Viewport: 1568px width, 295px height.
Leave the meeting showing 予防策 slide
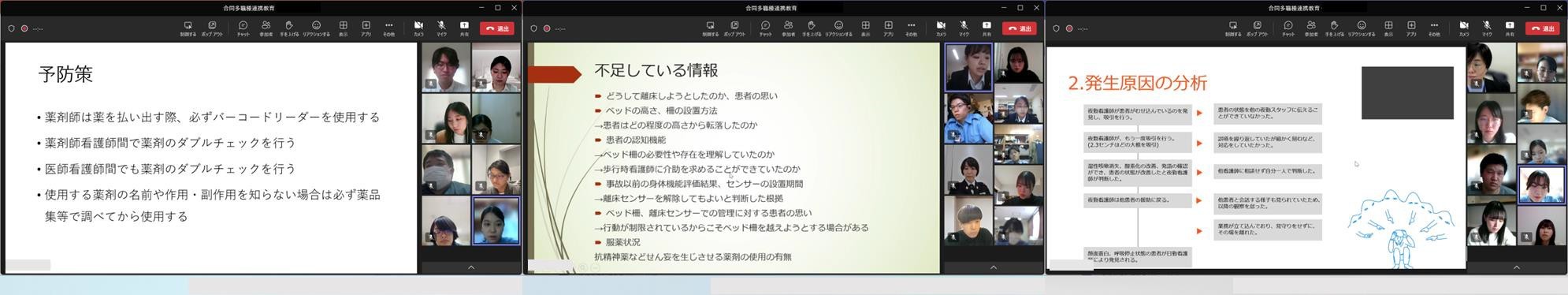point(498,28)
